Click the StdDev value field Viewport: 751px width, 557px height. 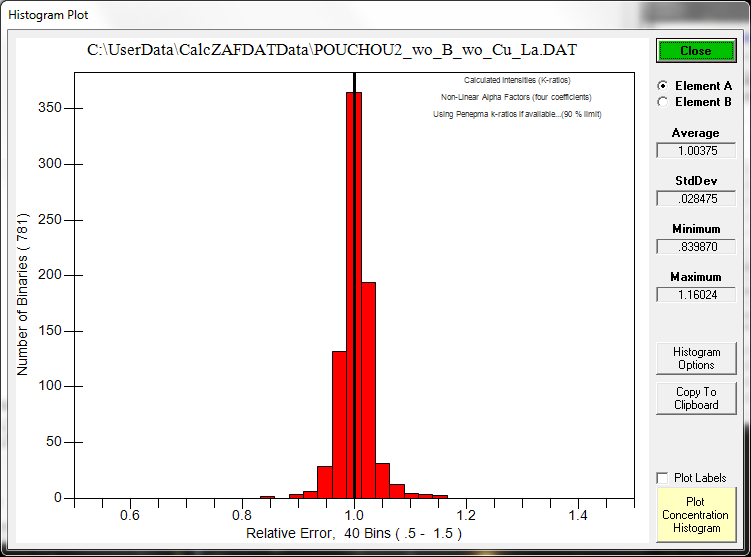[x=695, y=198]
